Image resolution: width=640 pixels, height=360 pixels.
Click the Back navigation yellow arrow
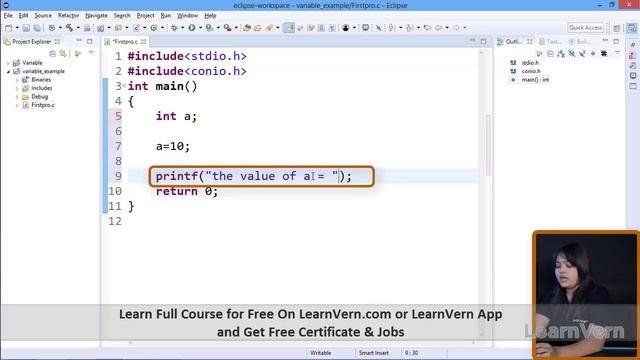pos(438,28)
